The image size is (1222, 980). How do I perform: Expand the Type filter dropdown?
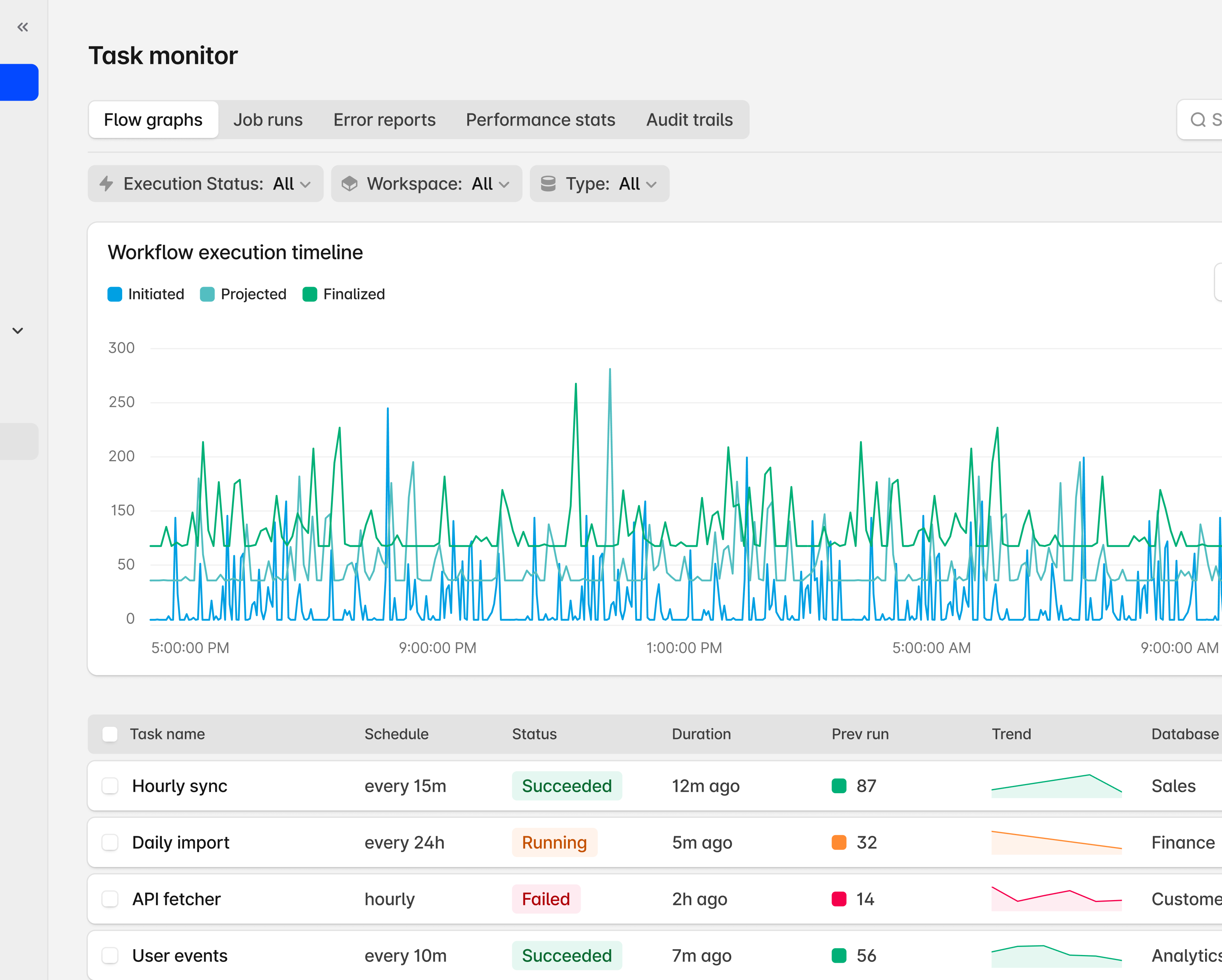599,184
